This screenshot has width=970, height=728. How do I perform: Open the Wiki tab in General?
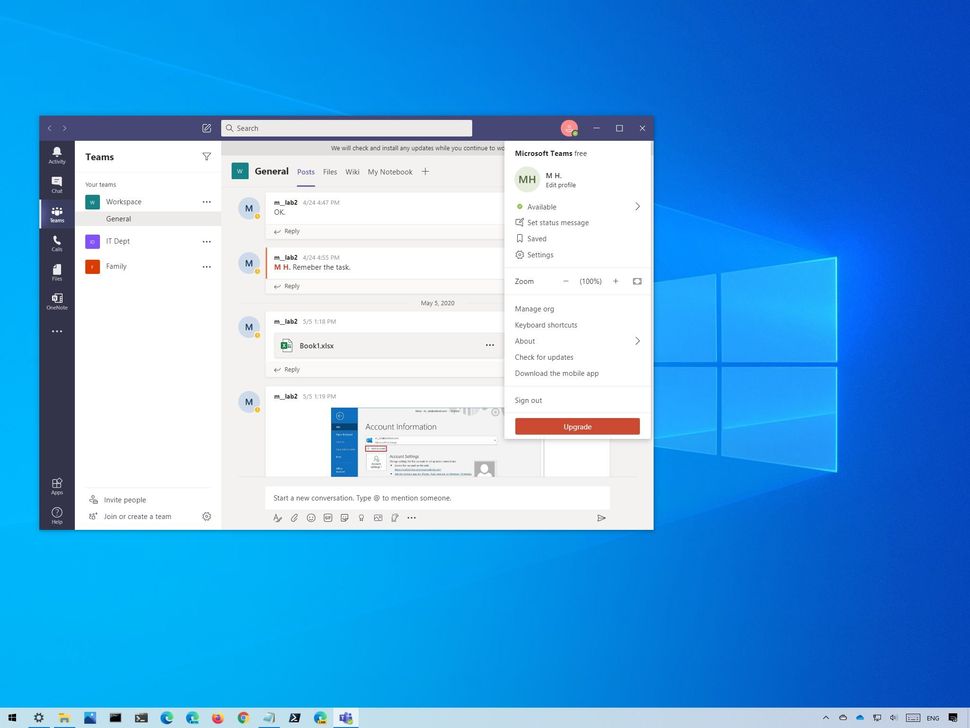[x=352, y=171]
